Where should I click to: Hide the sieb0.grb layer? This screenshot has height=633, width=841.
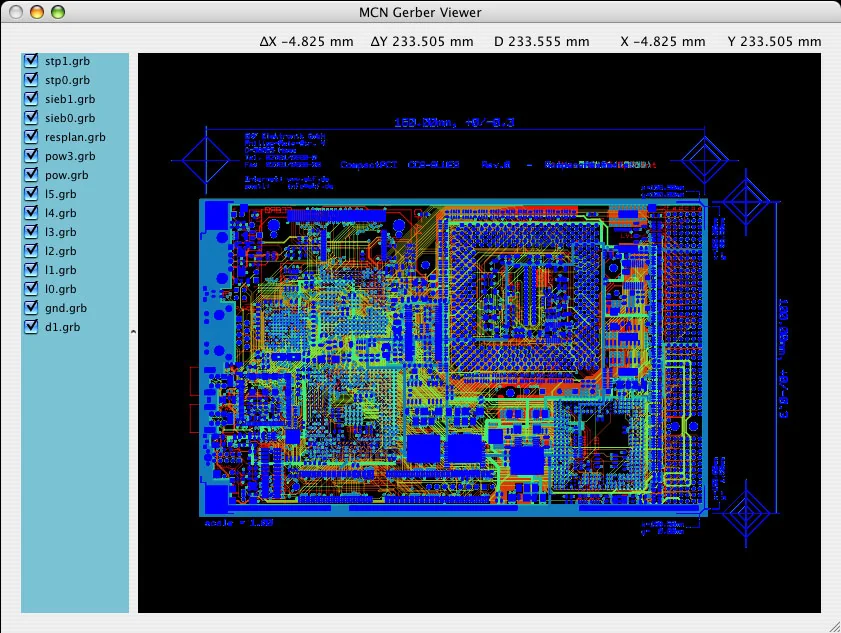point(30,117)
